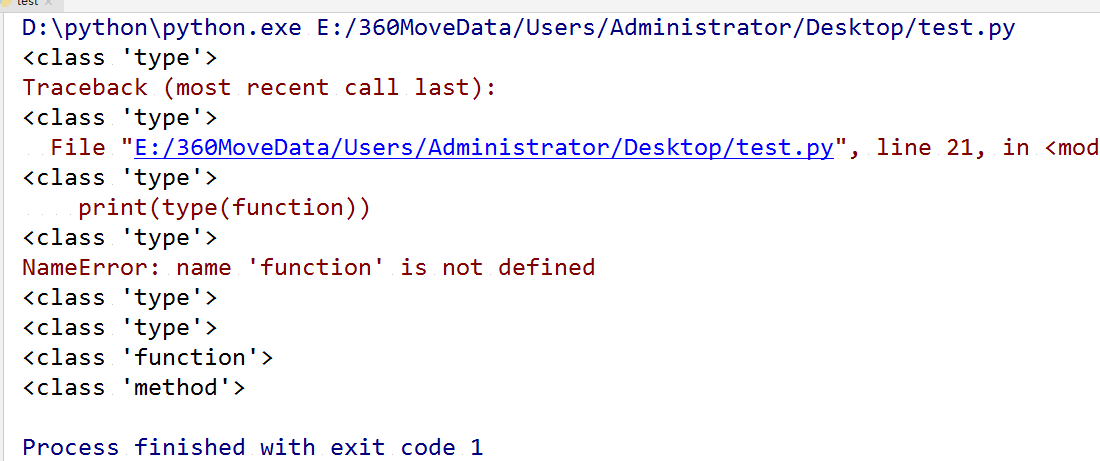
Task: Close the "test" run tab
Action: click(48, 3)
